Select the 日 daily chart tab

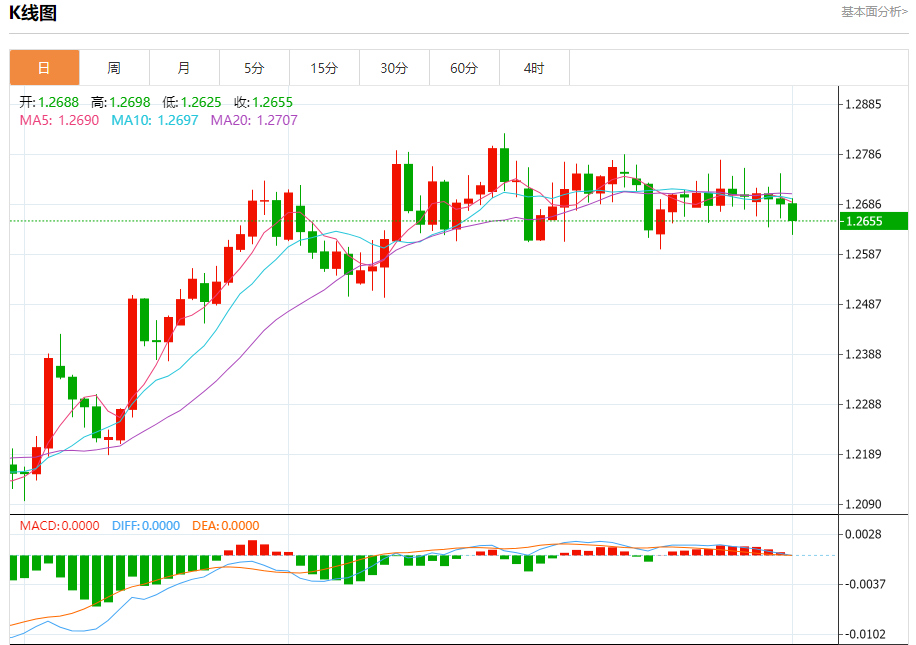pos(44,68)
